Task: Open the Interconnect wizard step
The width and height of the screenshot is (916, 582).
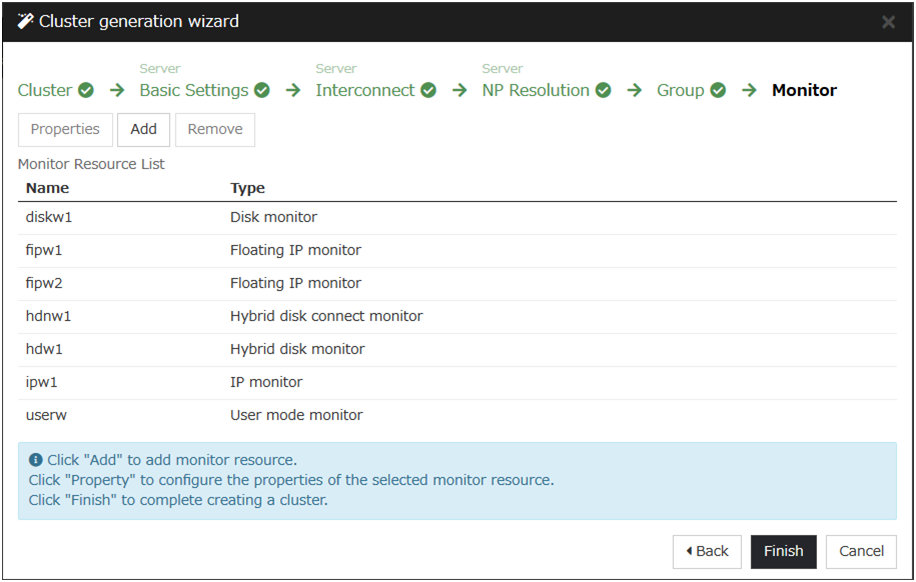Action: coord(365,90)
